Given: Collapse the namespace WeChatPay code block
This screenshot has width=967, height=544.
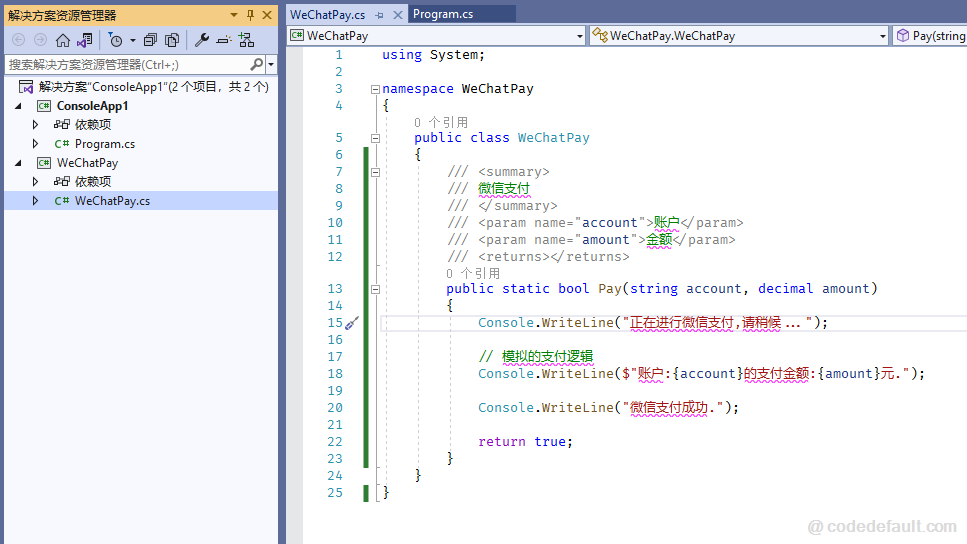Looking at the screenshot, I should tap(375, 89).
